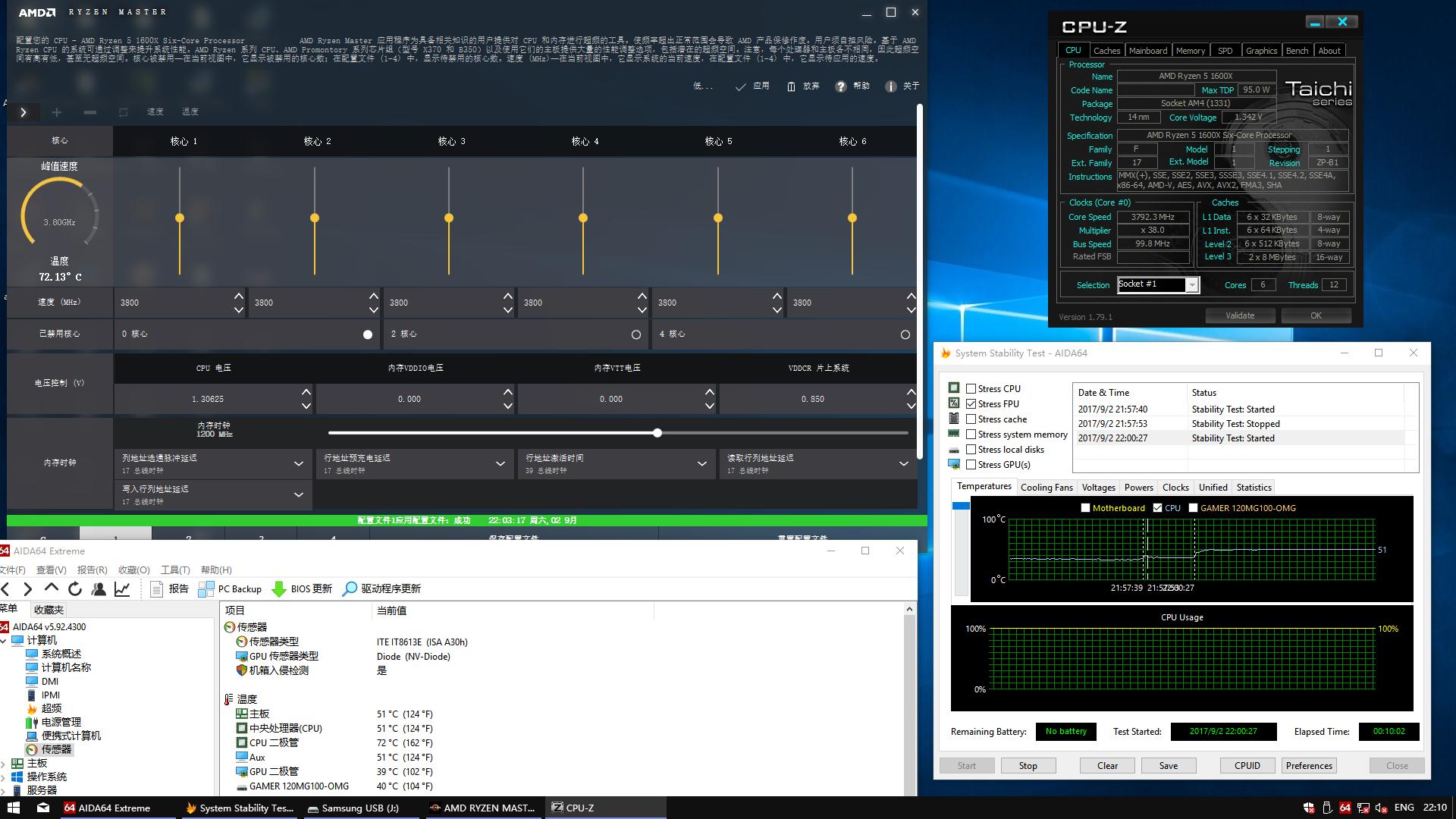
Task: Select the 2 cores disabled radio option
Action: (635, 334)
